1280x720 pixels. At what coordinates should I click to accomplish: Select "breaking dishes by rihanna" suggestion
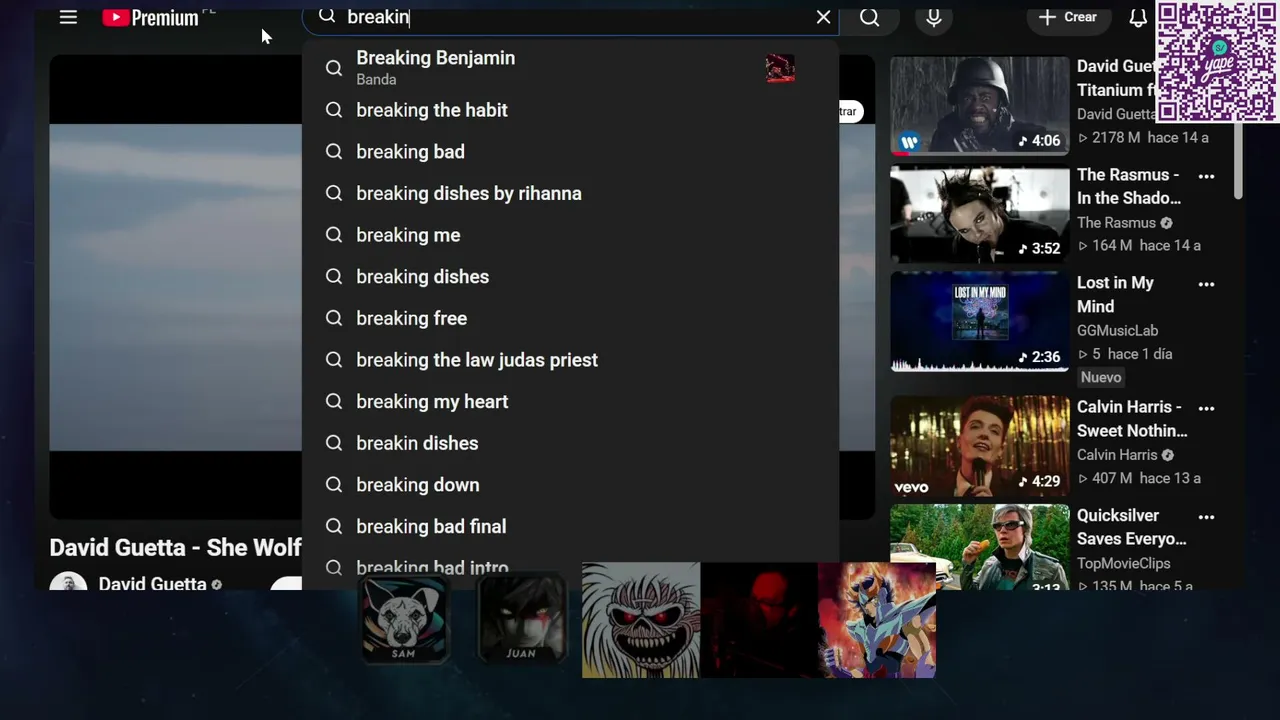click(x=570, y=193)
